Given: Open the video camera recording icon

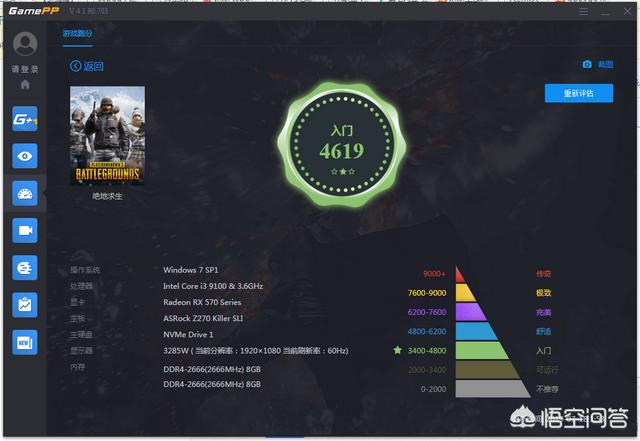Looking at the screenshot, I should click(x=25, y=231).
